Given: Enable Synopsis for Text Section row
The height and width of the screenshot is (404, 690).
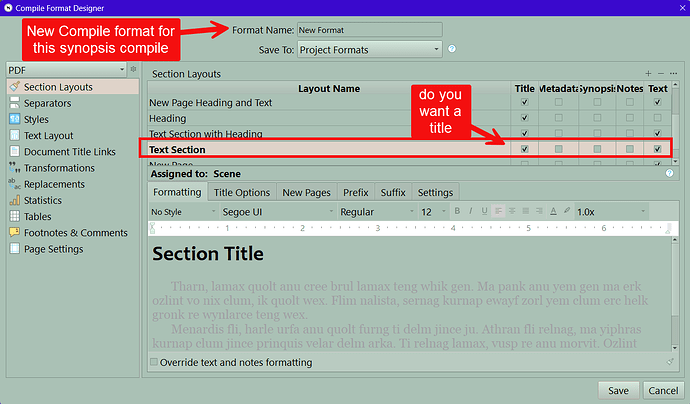Looking at the screenshot, I should [597, 149].
